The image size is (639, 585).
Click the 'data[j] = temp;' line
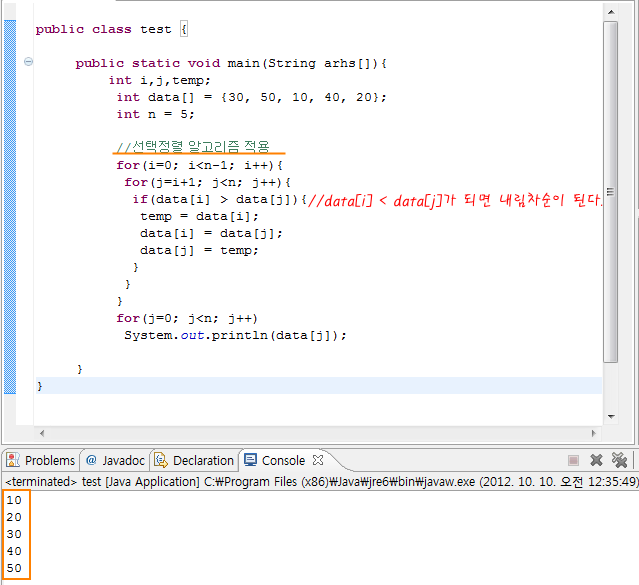click(x=199, y=250)
